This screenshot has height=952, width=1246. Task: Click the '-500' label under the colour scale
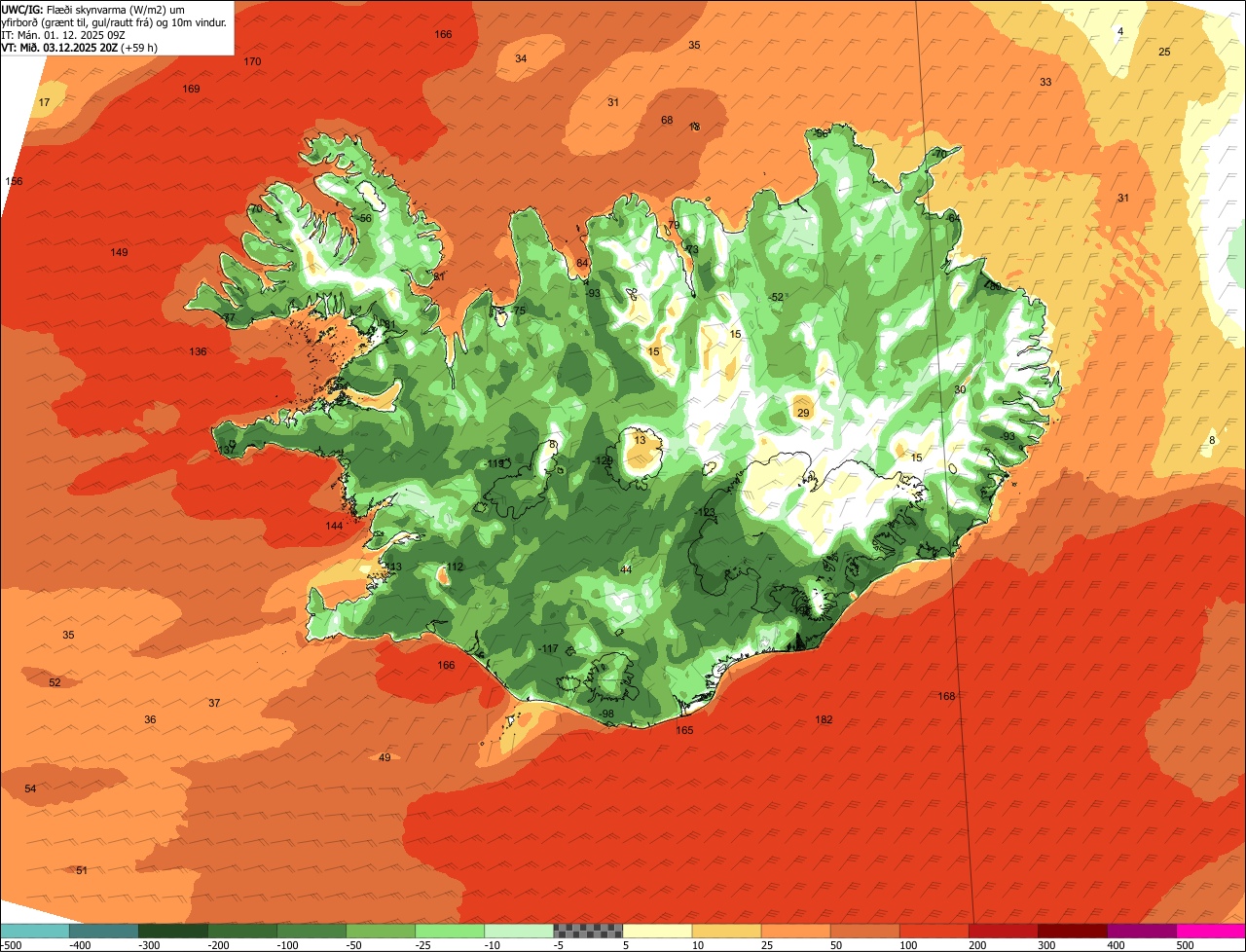(12, 944)
